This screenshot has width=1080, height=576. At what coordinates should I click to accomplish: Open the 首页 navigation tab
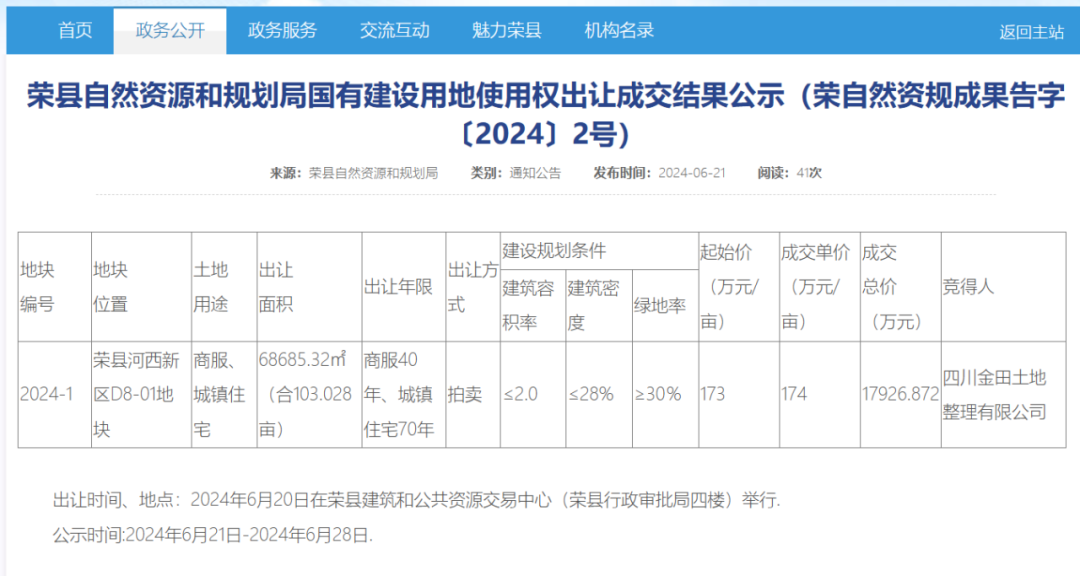tap(75, 30)
